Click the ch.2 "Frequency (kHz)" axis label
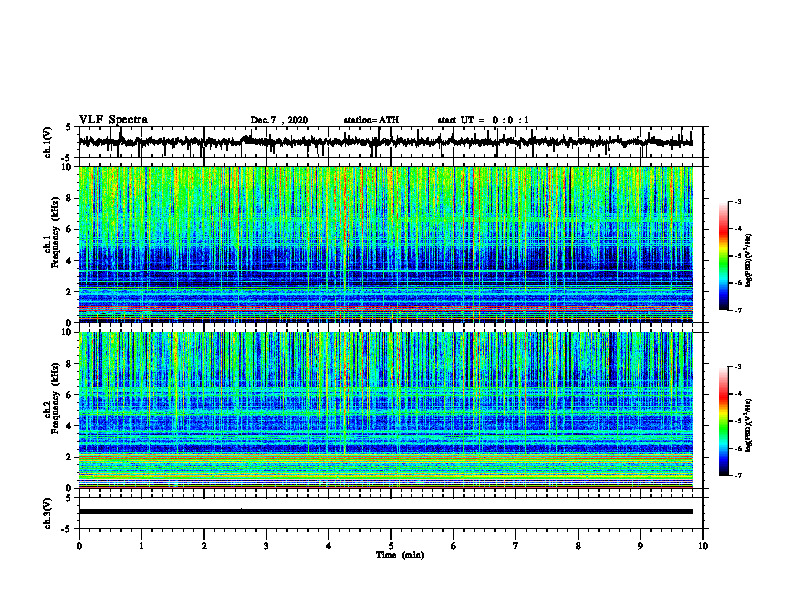Screen dimensions: 792x612 click(x=55, y=398)
